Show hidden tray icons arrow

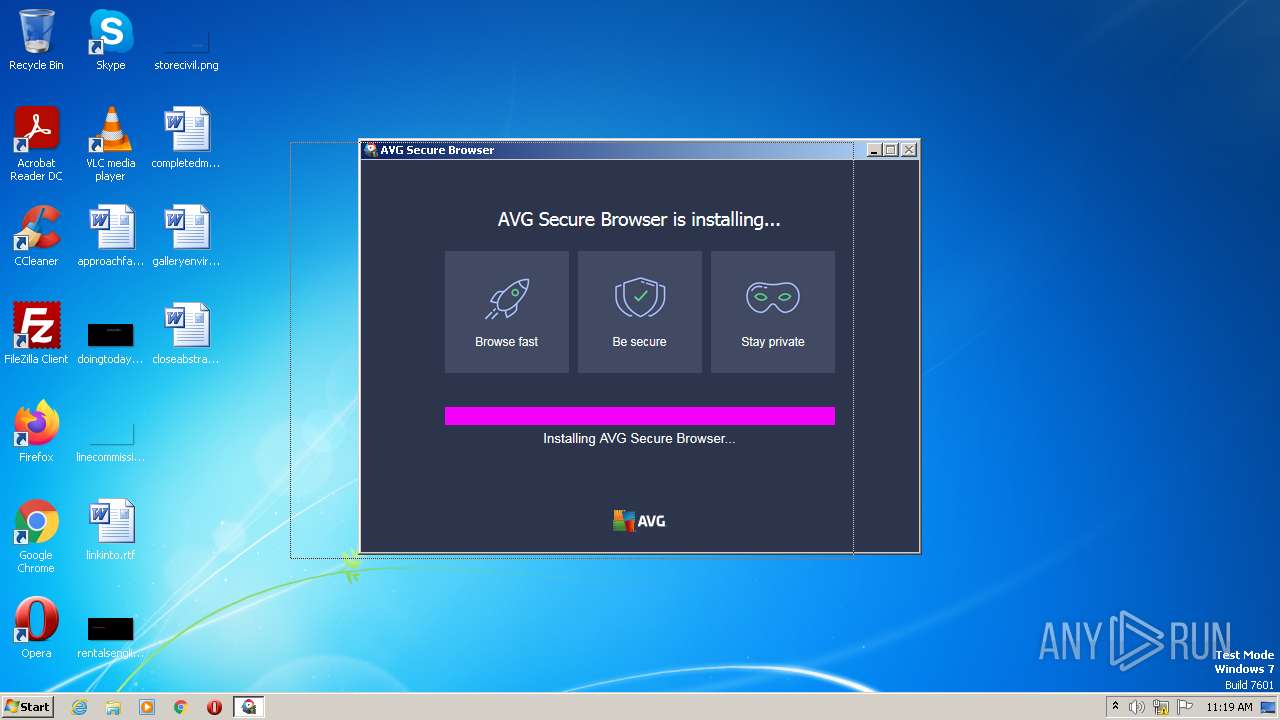coord(1115,707)
